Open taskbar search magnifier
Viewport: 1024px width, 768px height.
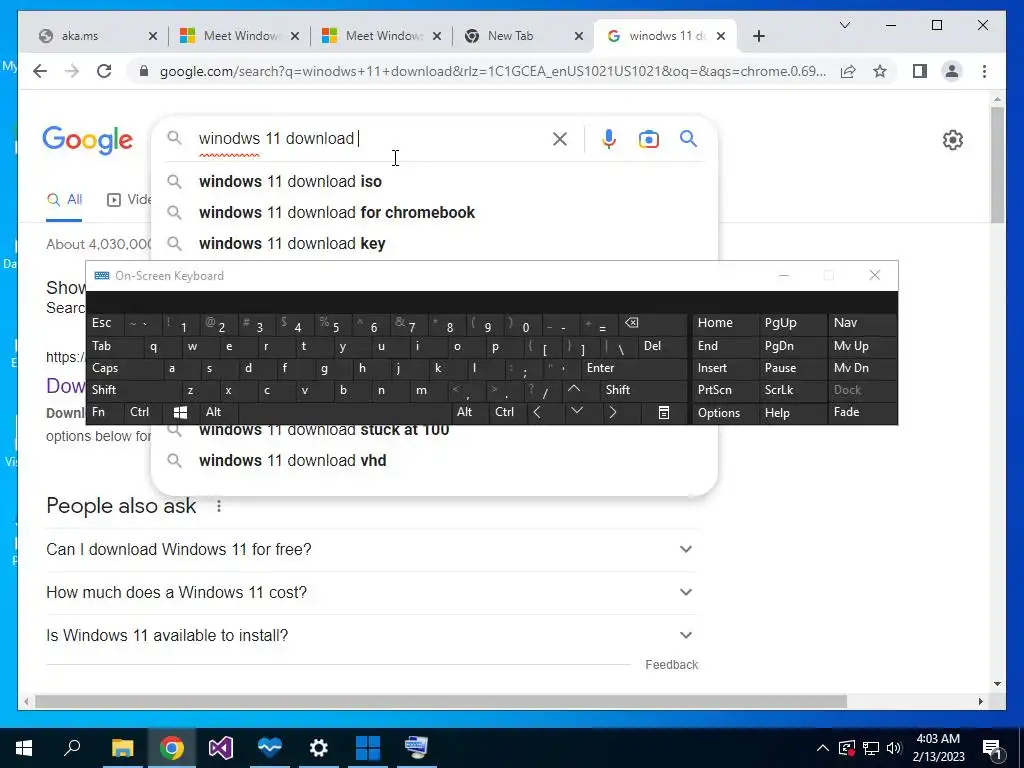pos(72,748)
